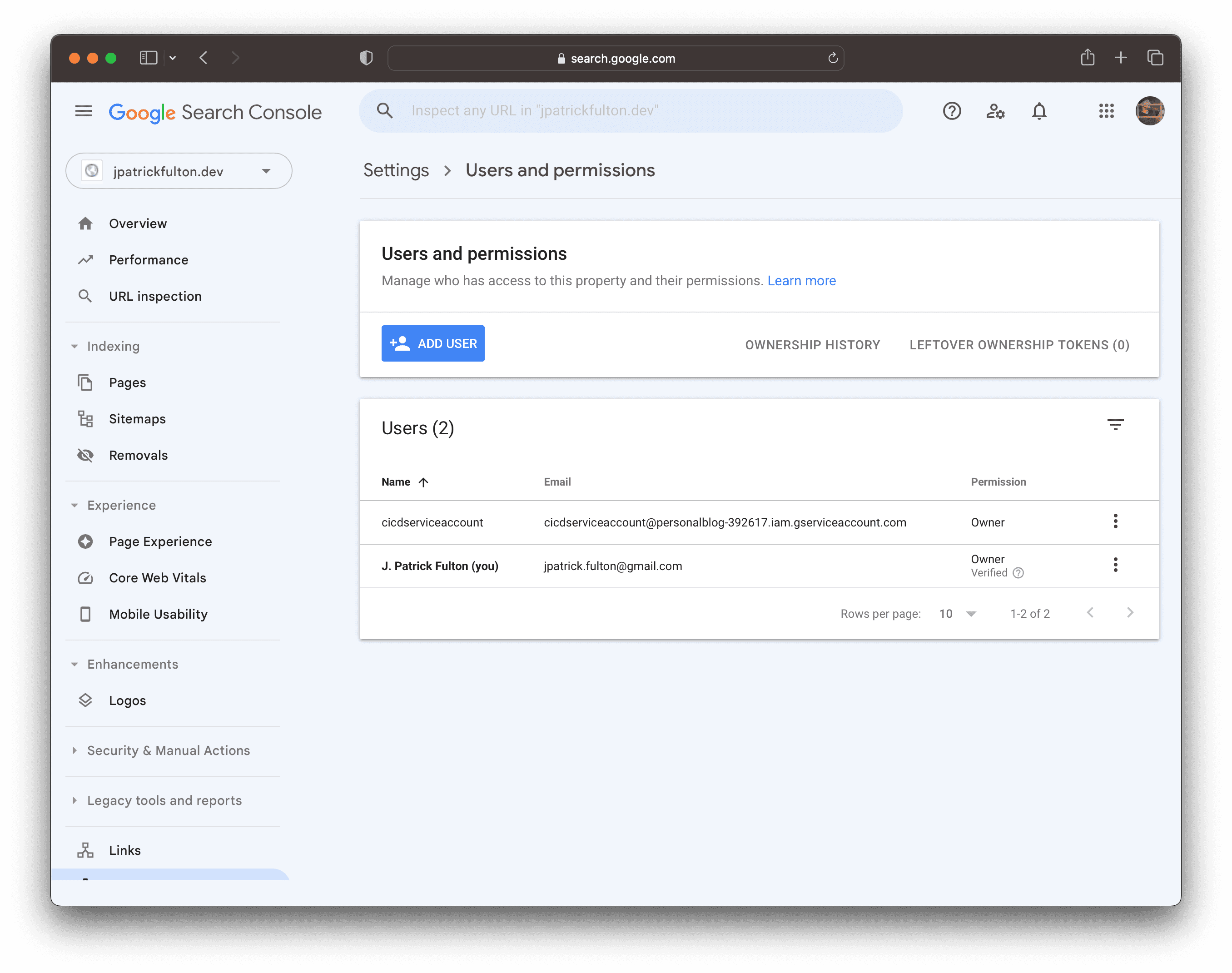Open Safari sidebar options chevron
Screen dimensions: 1232x973
(x=173, y=58)
